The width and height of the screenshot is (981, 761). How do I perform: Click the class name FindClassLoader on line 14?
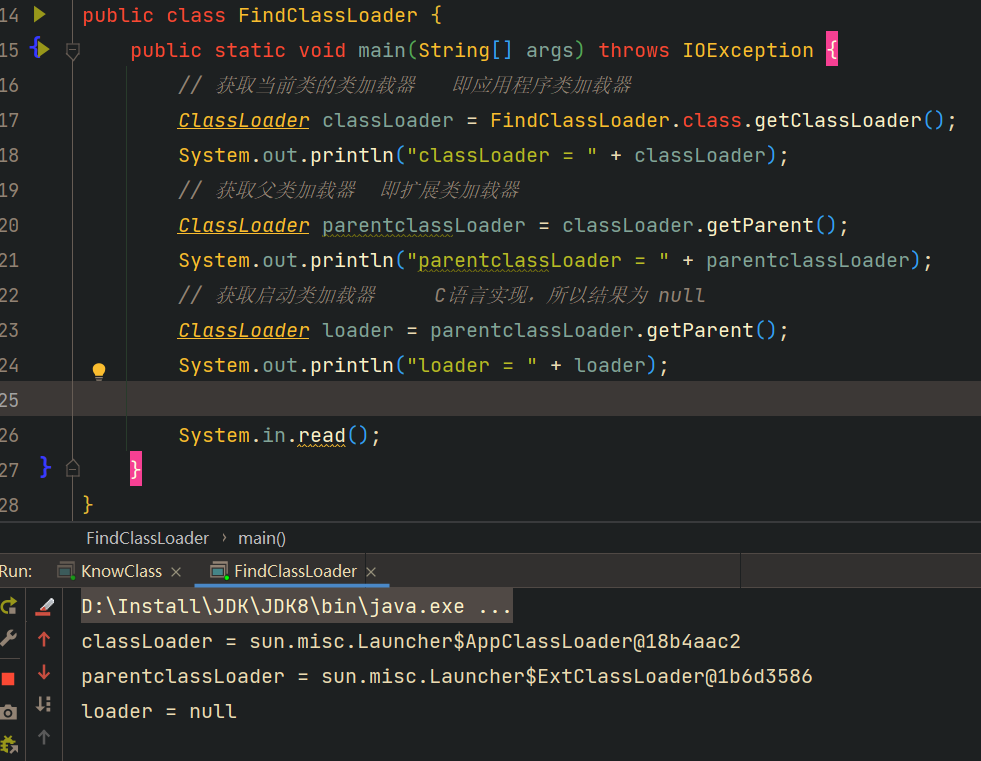(327, 15)
